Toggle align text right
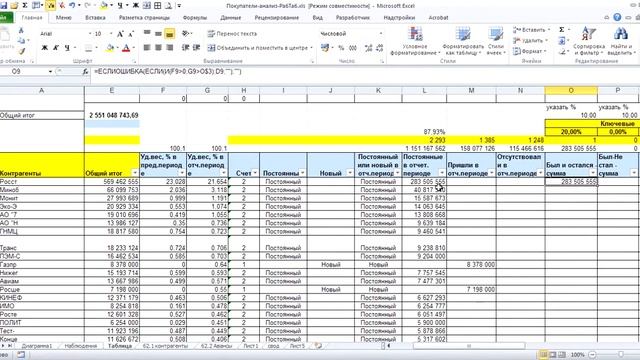The width and height of the screenshot is (640, 360). click(170, 48)
